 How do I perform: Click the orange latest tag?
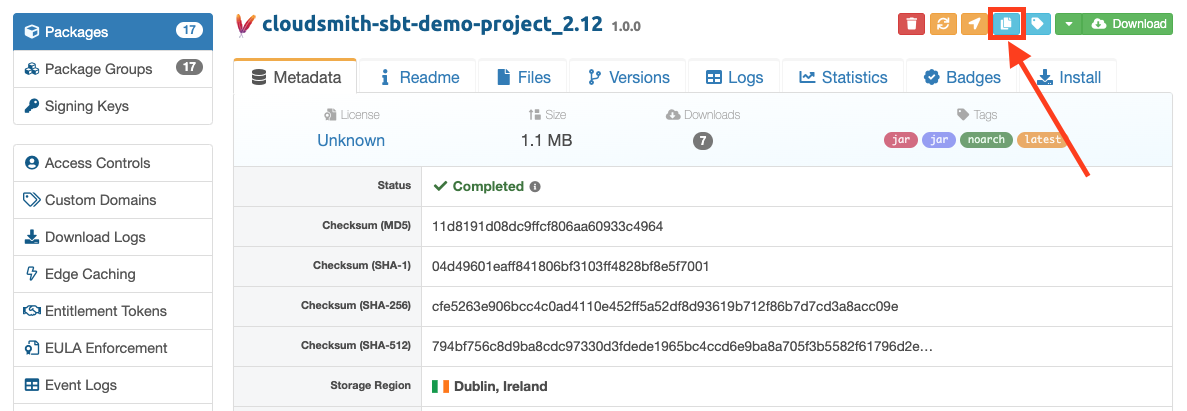(x=1042, y=140)
